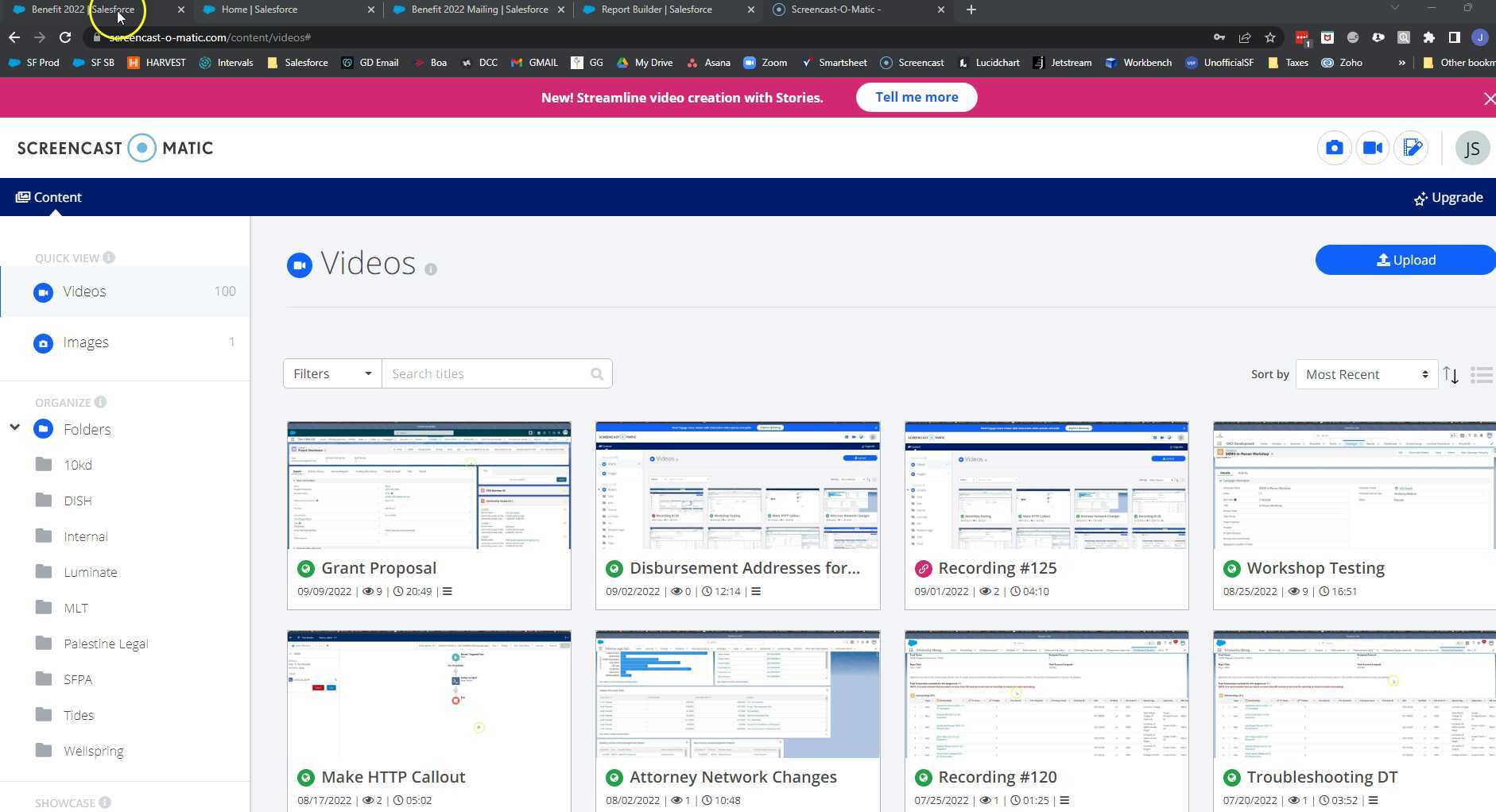The image size is (1496, 812).
Task: Dismiss the pink Stories banner
Action: click(1488, 99)
